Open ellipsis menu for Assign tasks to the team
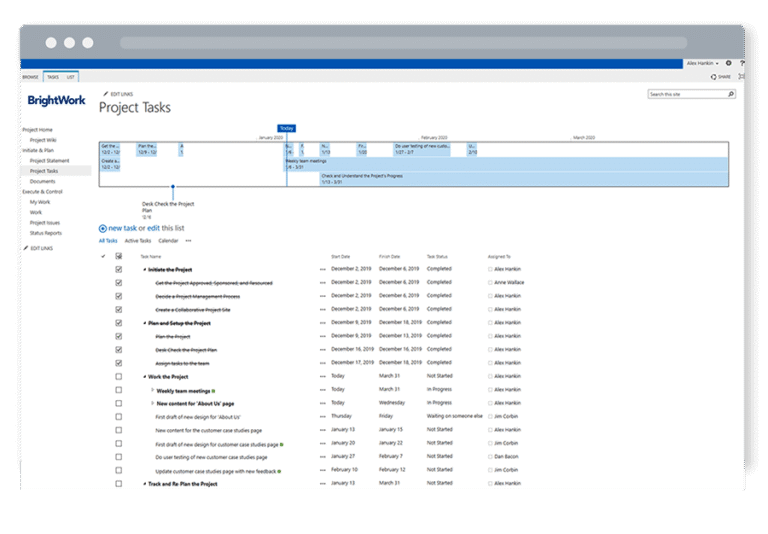Screen dimensions: 768x534 pos(322,363)
